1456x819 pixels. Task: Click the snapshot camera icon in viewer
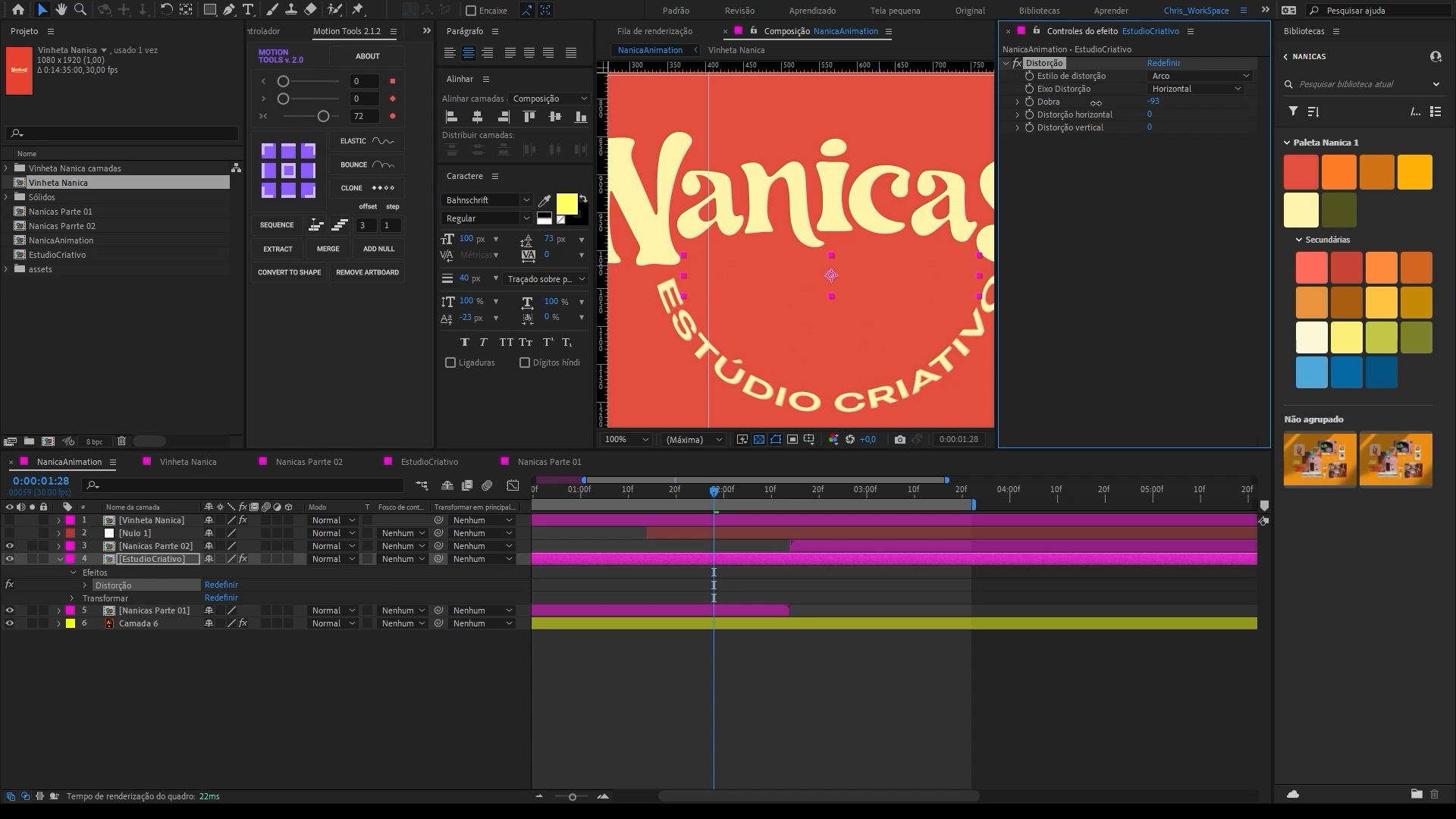(x=899, y=440)
